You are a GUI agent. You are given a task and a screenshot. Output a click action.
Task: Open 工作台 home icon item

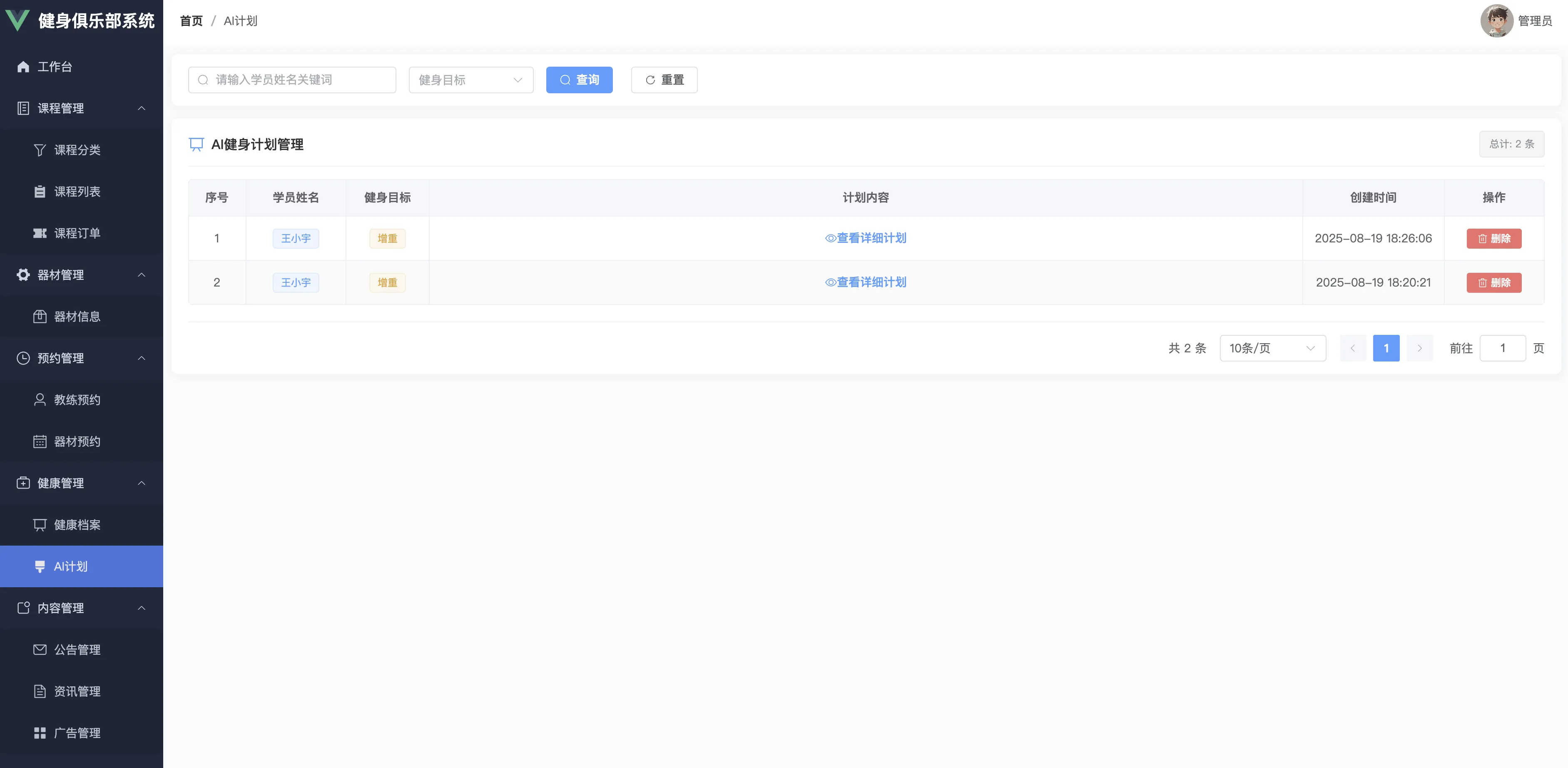pyautogui.click(x=23, y=67)
